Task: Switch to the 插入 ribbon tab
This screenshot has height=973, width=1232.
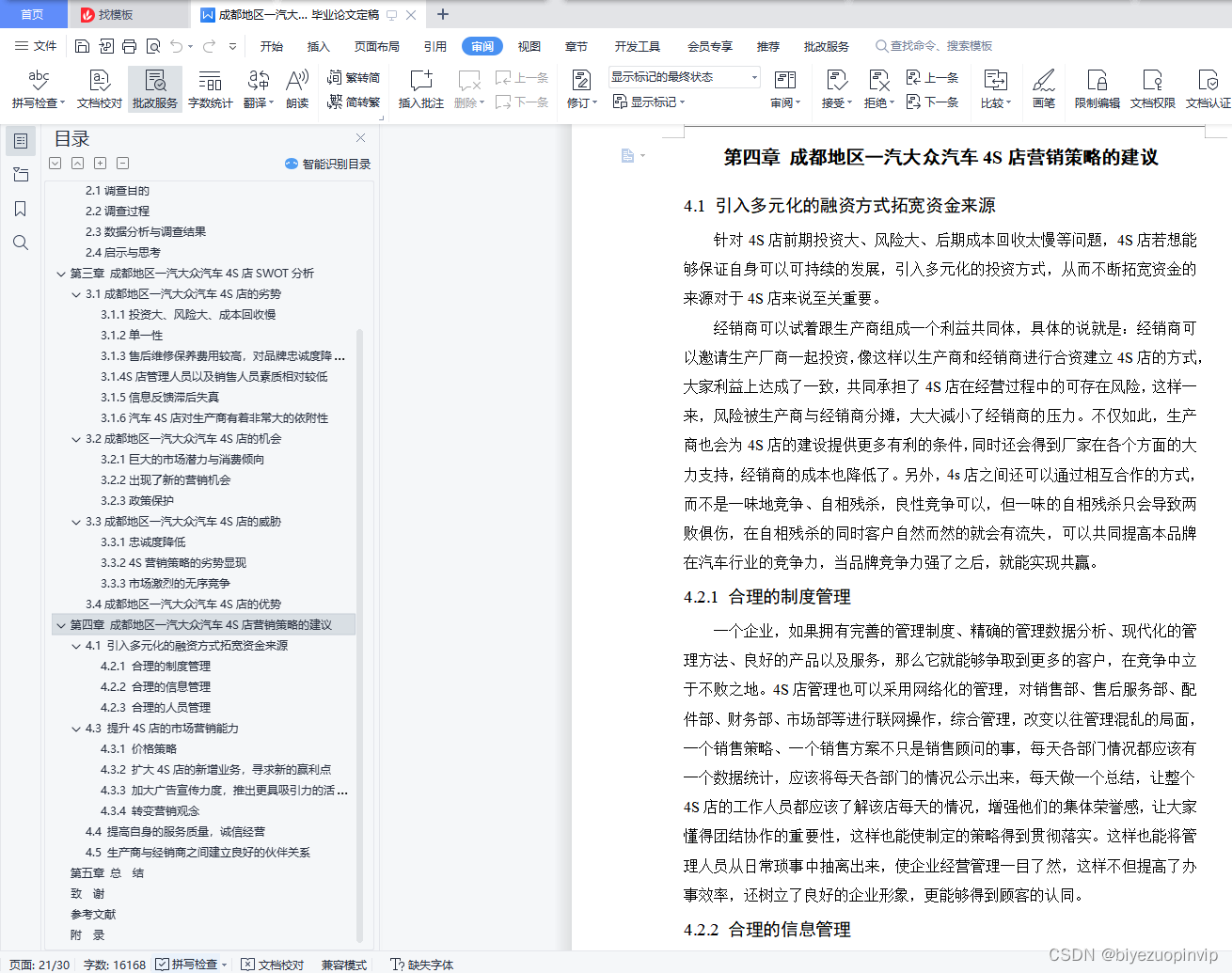Action: (x=319, y=46)
